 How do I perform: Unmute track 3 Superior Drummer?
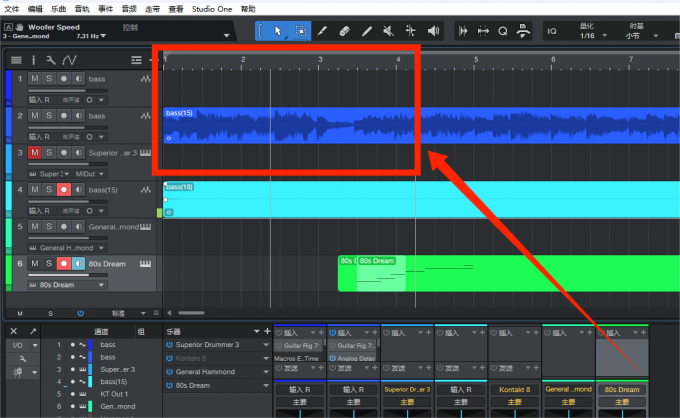point(35,152)
